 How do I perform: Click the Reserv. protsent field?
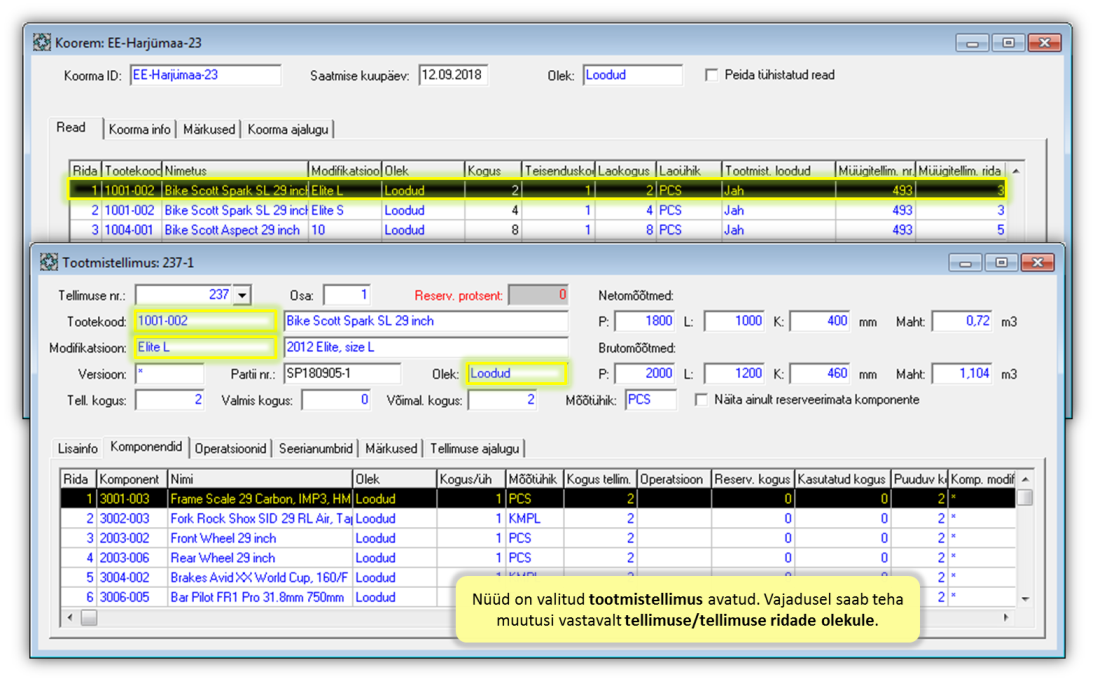tap(538, 295)
